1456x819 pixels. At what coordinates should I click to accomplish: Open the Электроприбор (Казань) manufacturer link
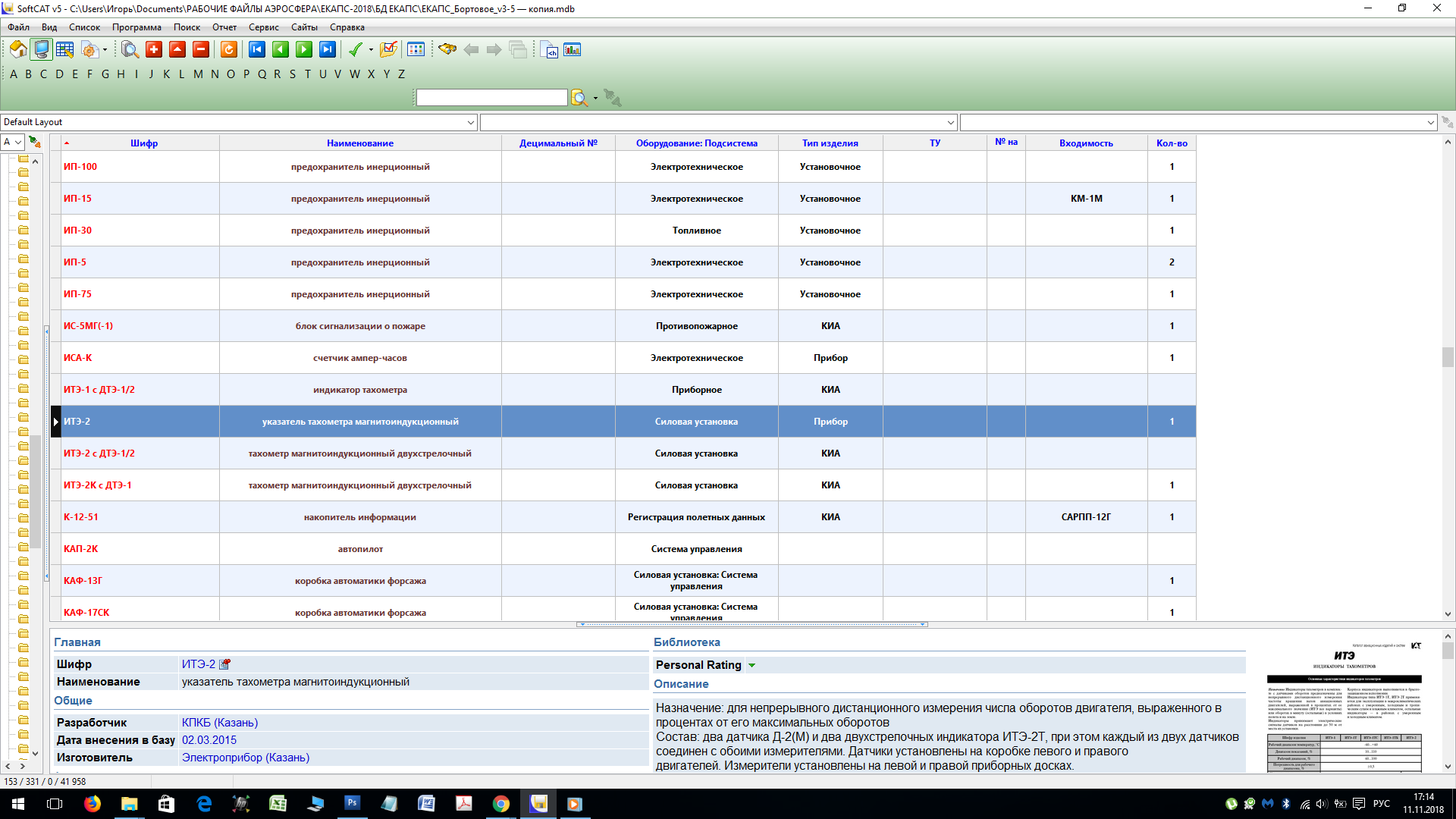click(x=246, y=758)
